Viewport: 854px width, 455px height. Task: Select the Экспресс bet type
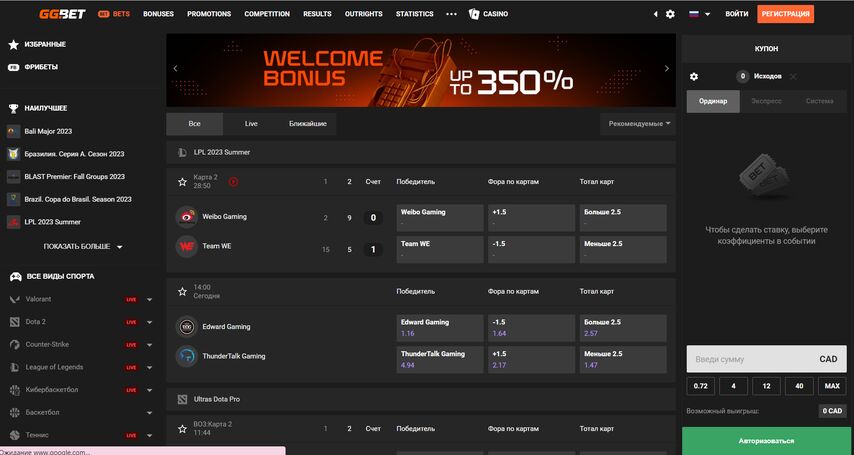766,101
